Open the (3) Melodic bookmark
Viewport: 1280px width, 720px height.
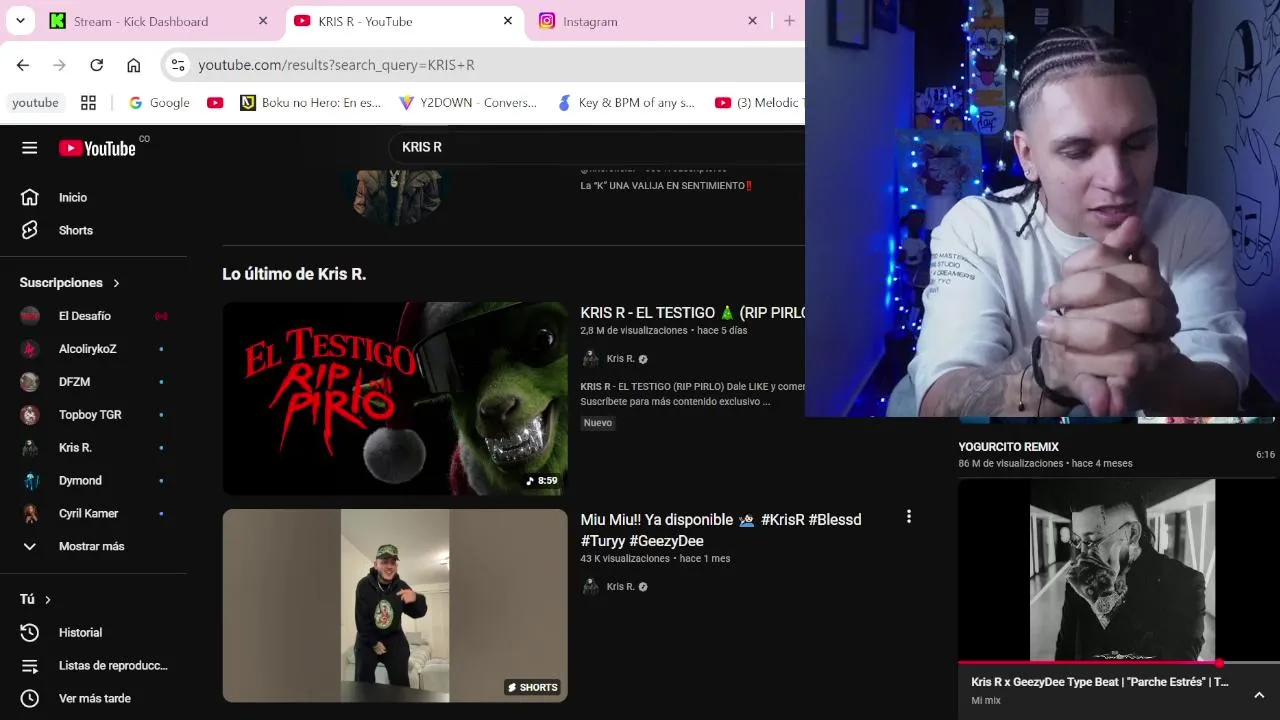point(758,102)
